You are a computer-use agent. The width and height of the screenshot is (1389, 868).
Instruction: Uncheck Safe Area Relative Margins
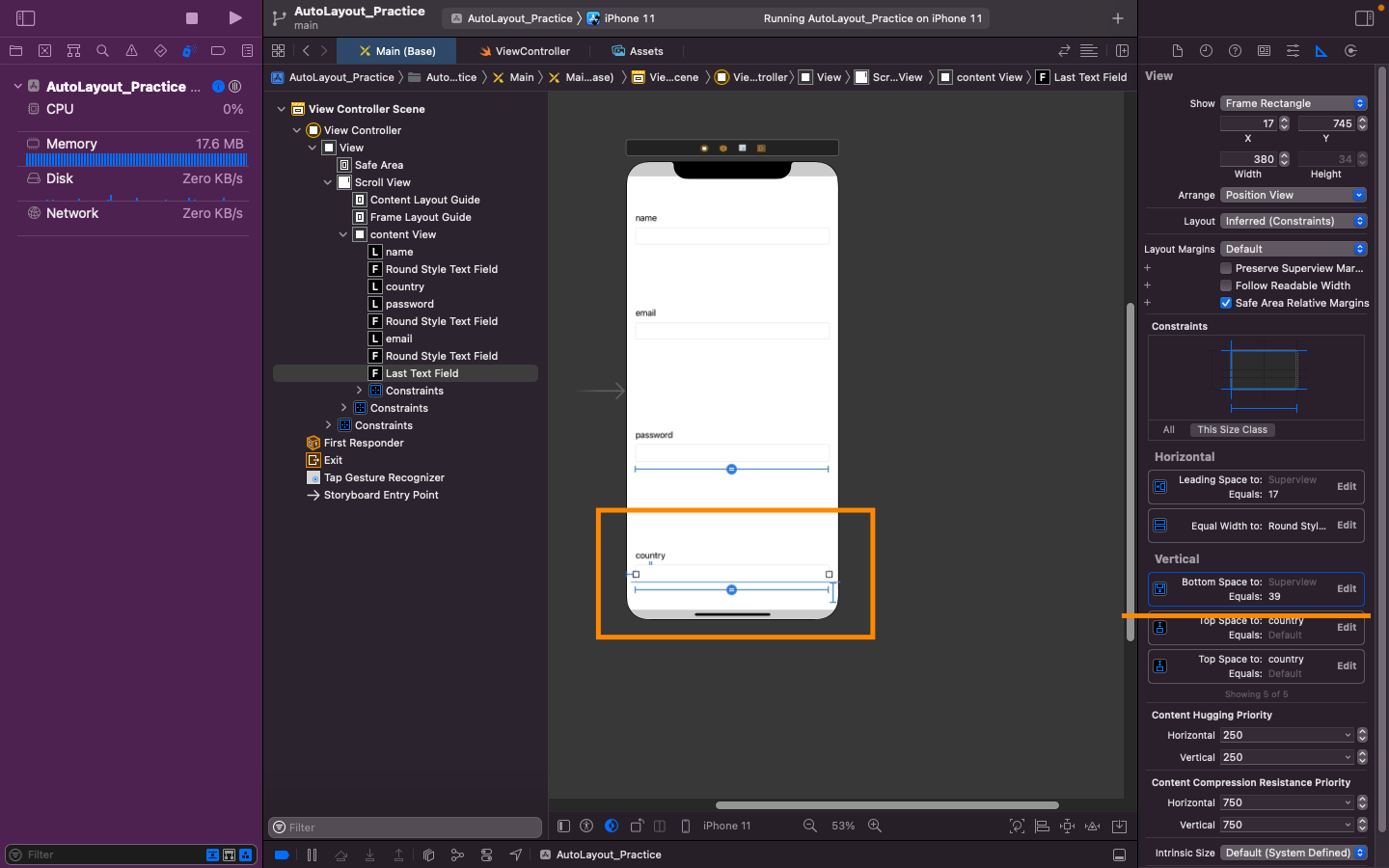pyautogui.click(x=1226, y=303)
